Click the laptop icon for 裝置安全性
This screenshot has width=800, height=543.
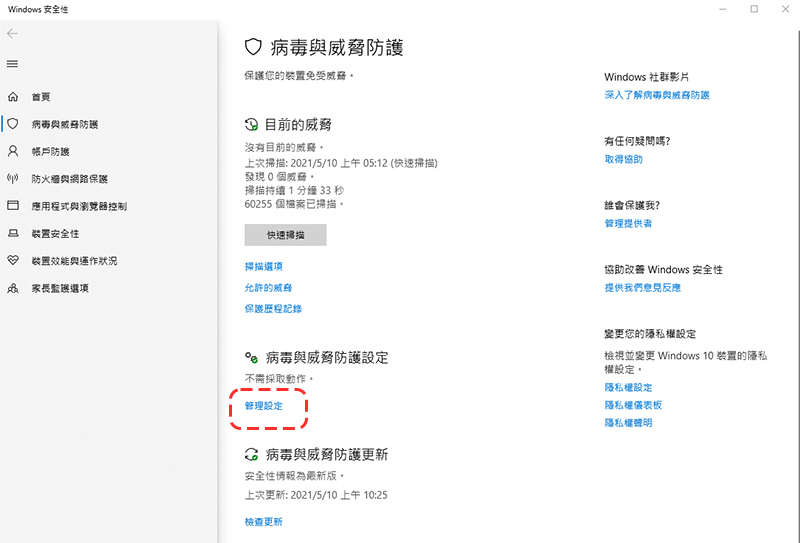click(x=13, y=233)
